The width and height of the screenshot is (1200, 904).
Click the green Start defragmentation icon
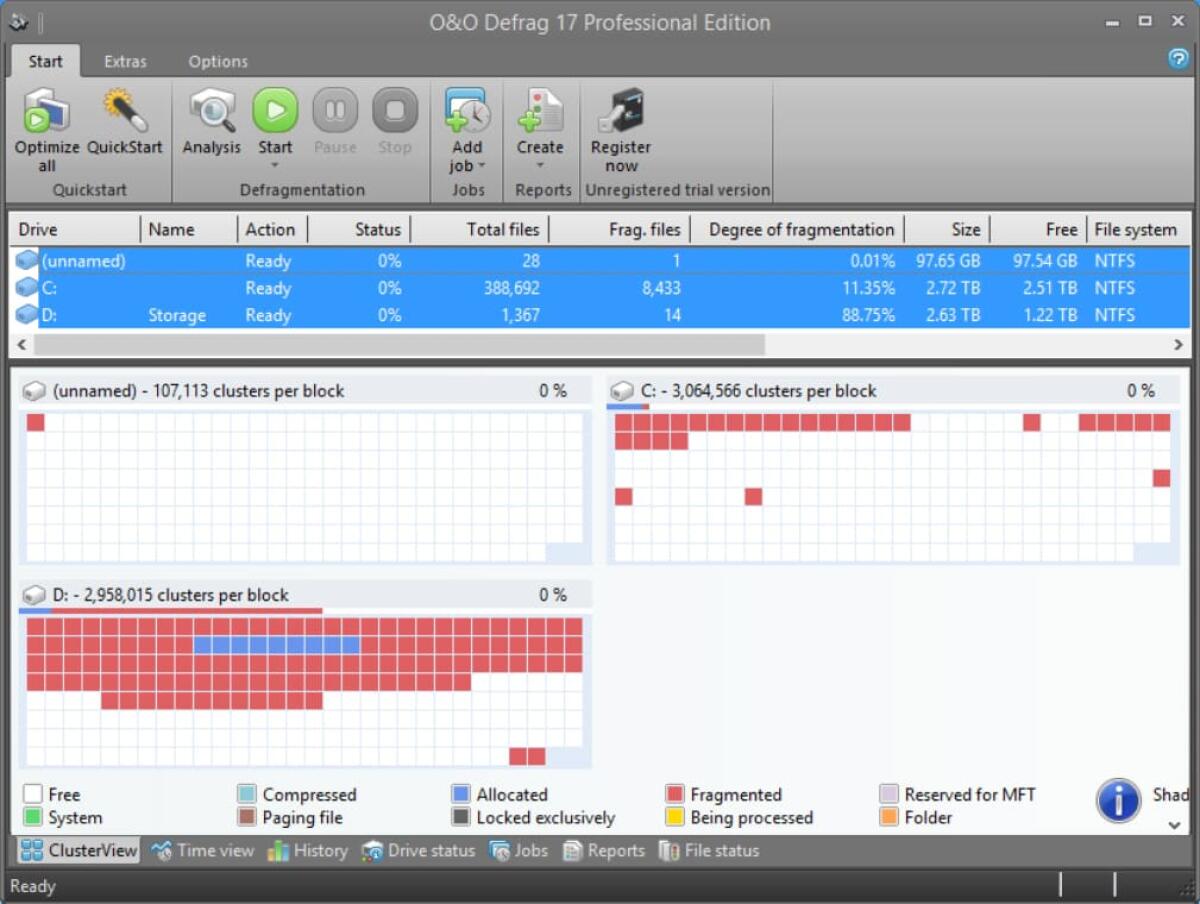point(275,110)
